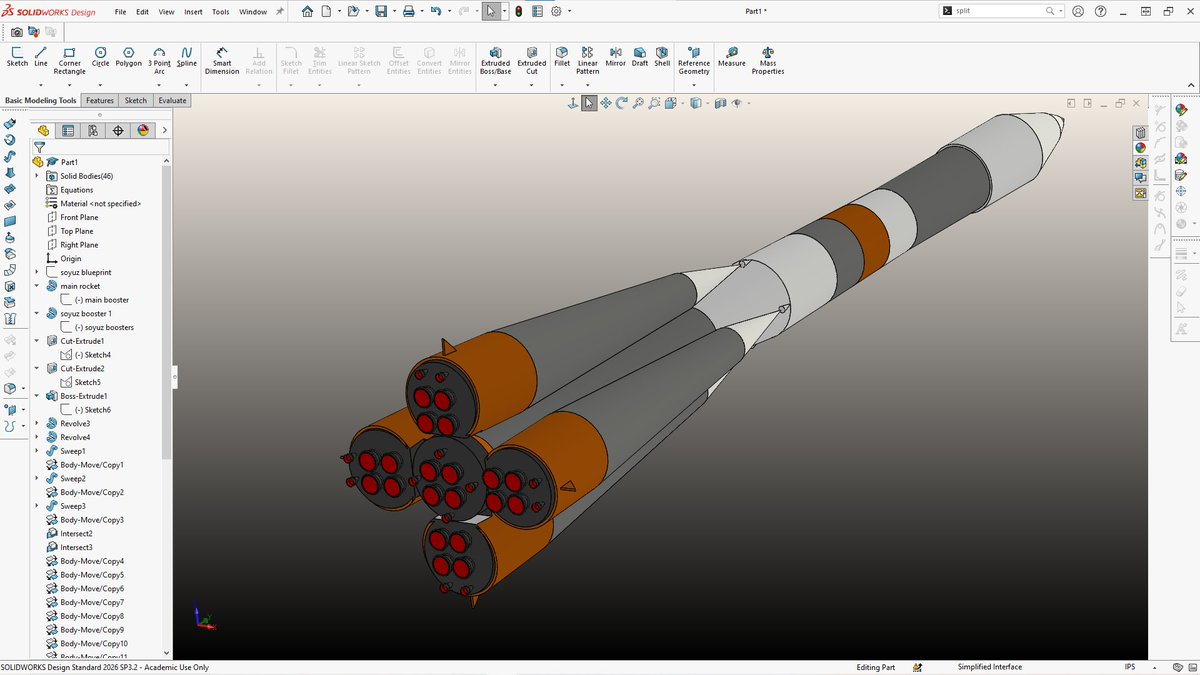The width and height of the screenshot is (1200, 675).
Task: Click the Save icon in the top toolbar
Action: 381,12
